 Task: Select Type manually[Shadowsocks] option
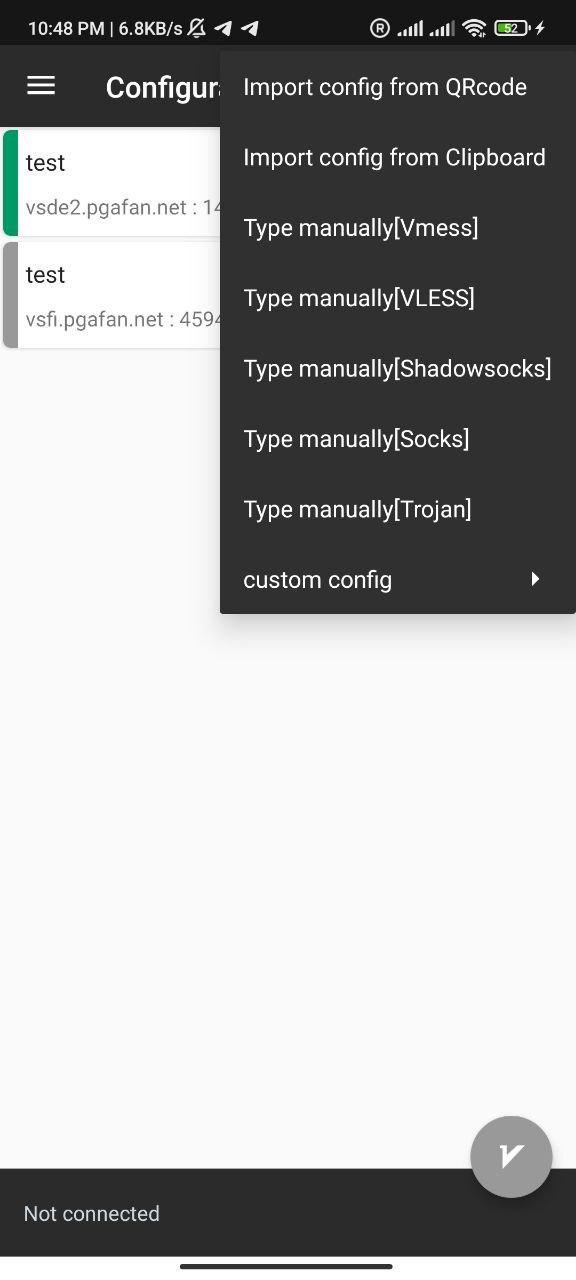pos(398,369)
